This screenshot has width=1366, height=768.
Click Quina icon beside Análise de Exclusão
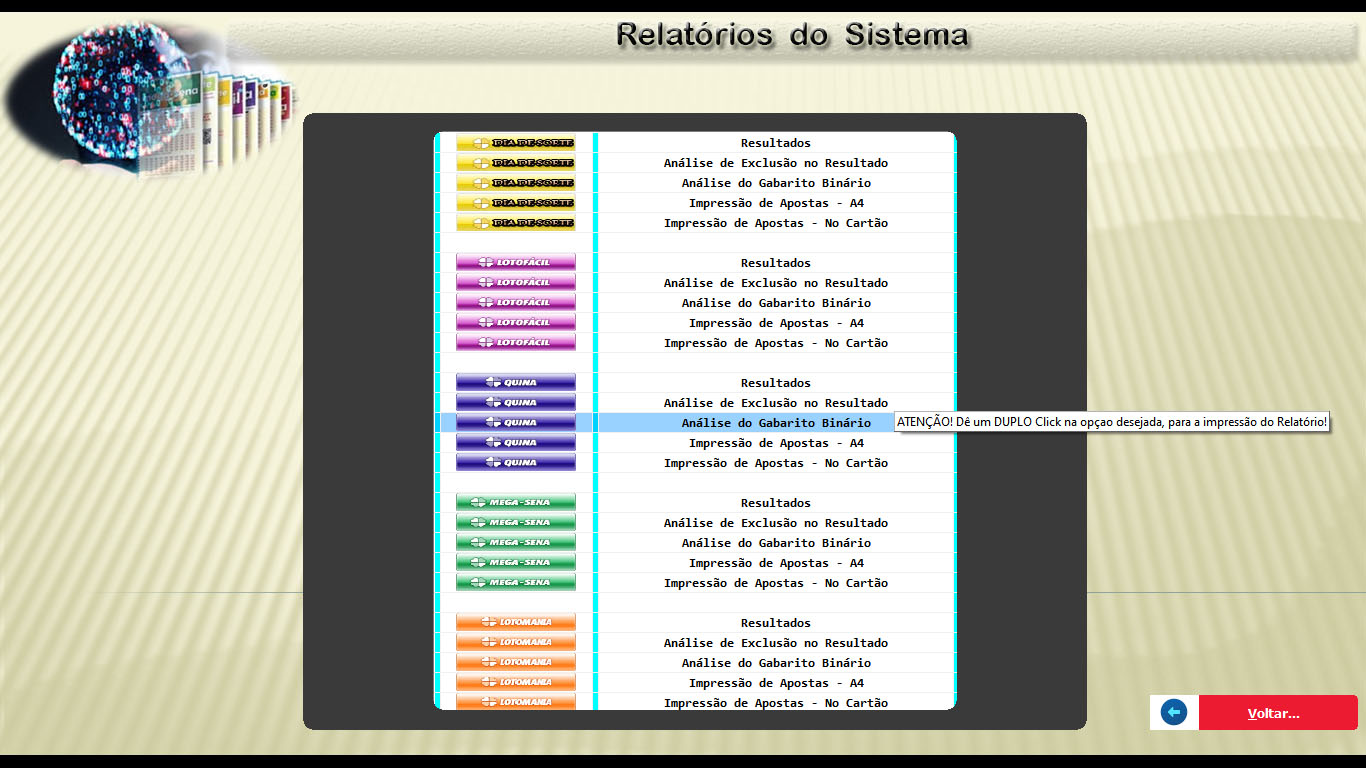[516, 403]
